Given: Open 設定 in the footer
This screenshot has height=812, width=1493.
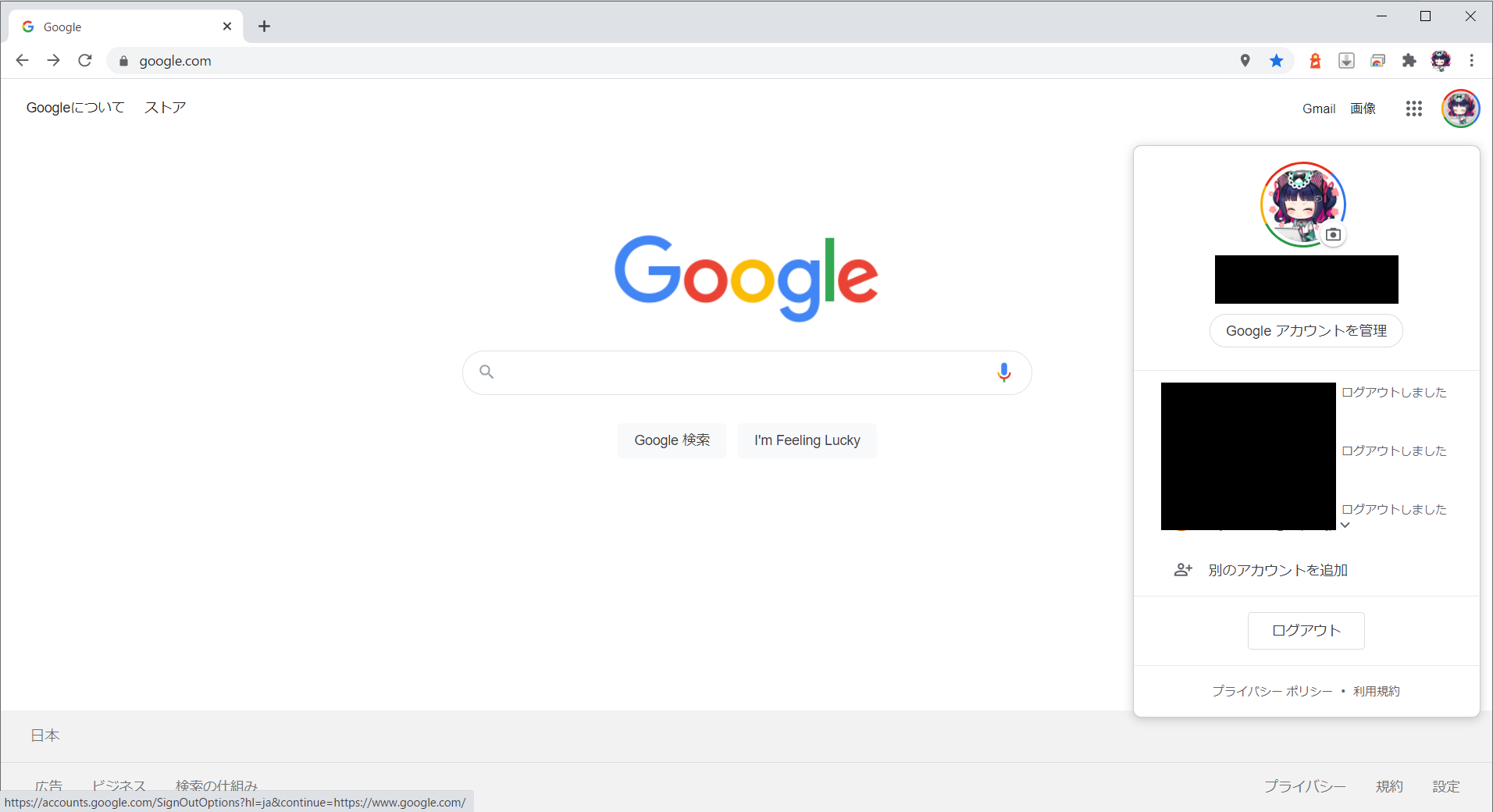Looking at the screenshot, I should click(x=1445, y=786).
